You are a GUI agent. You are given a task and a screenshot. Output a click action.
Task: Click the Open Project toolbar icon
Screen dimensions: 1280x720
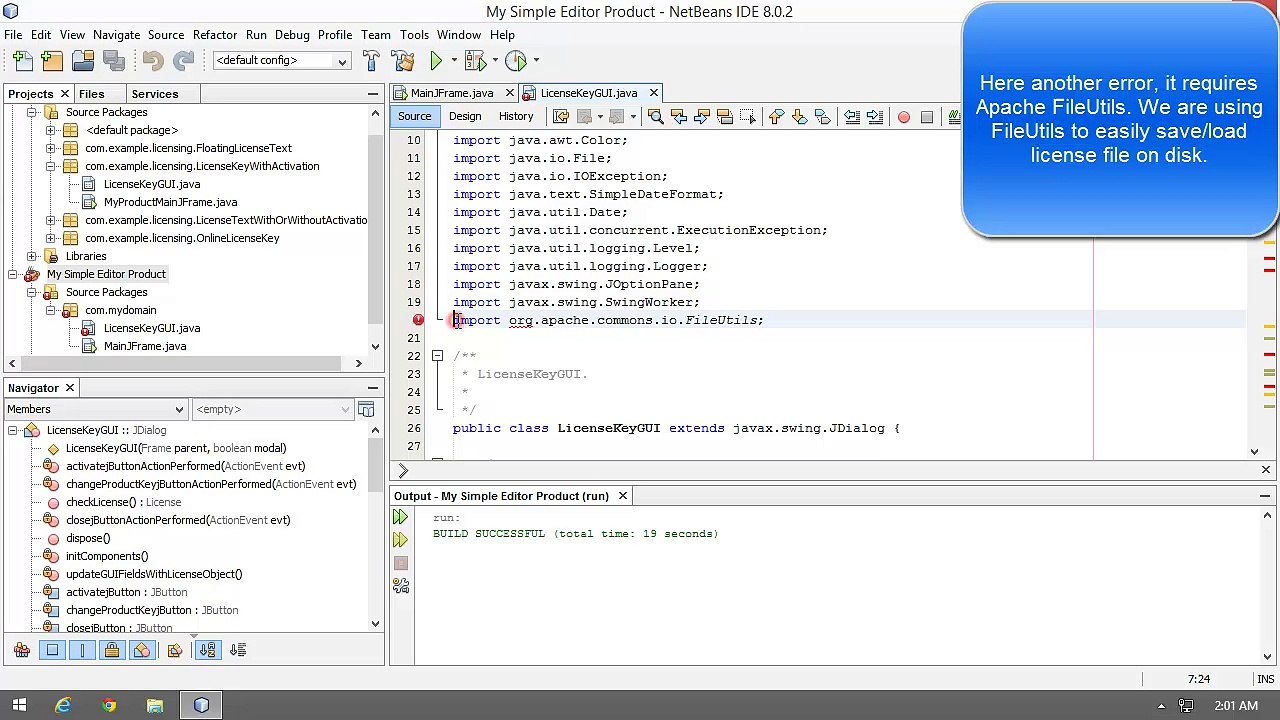[x=83, y=61]
